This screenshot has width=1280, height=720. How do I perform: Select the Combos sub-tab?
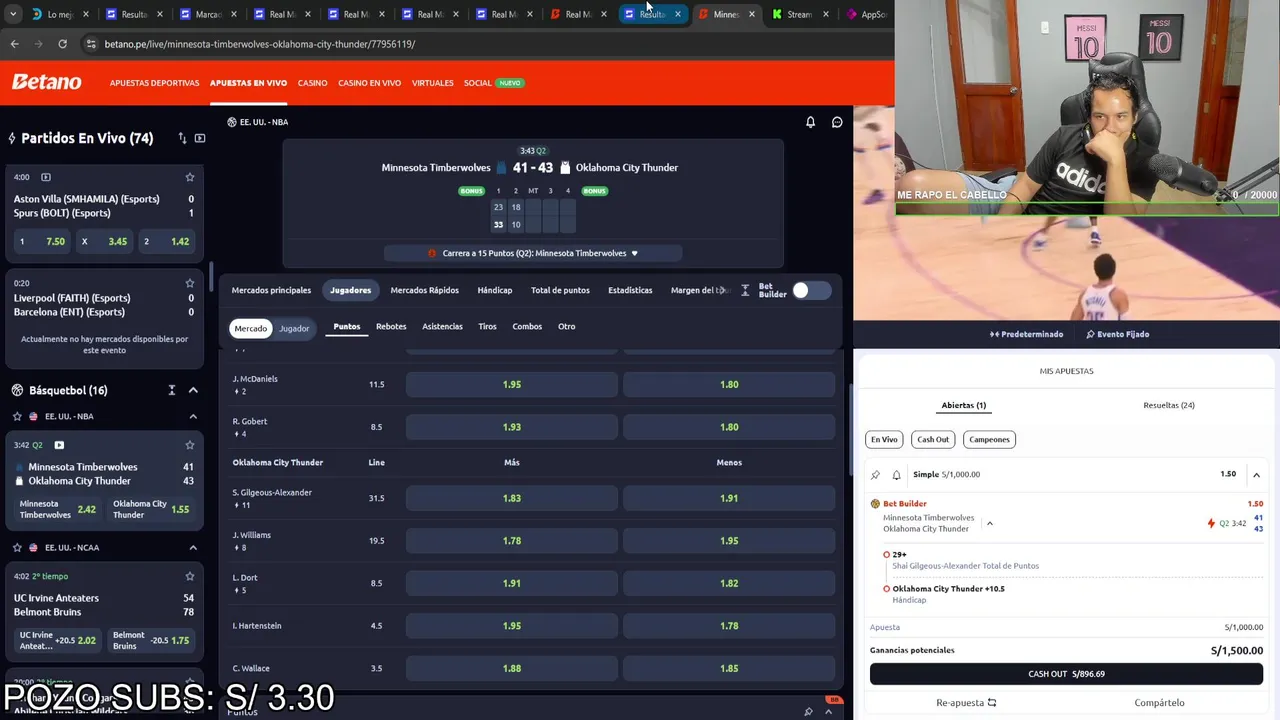point(527,326)
